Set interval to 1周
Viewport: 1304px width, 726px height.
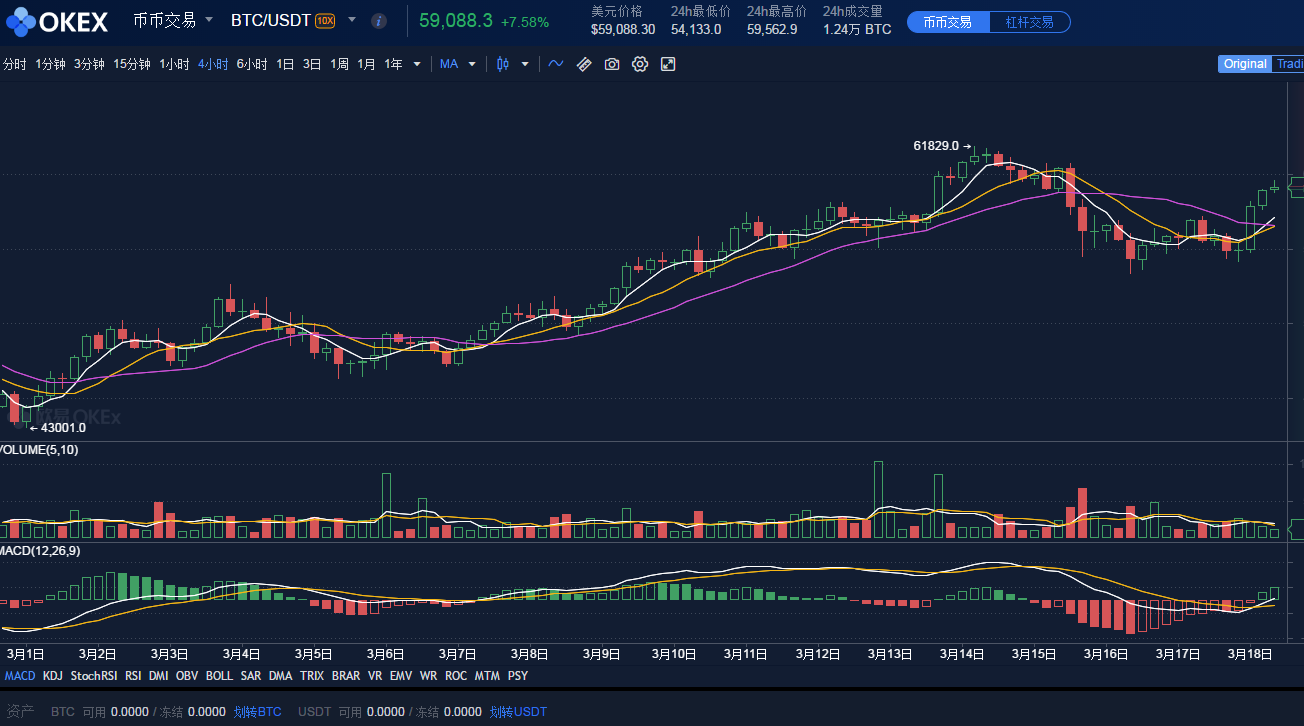339,64
